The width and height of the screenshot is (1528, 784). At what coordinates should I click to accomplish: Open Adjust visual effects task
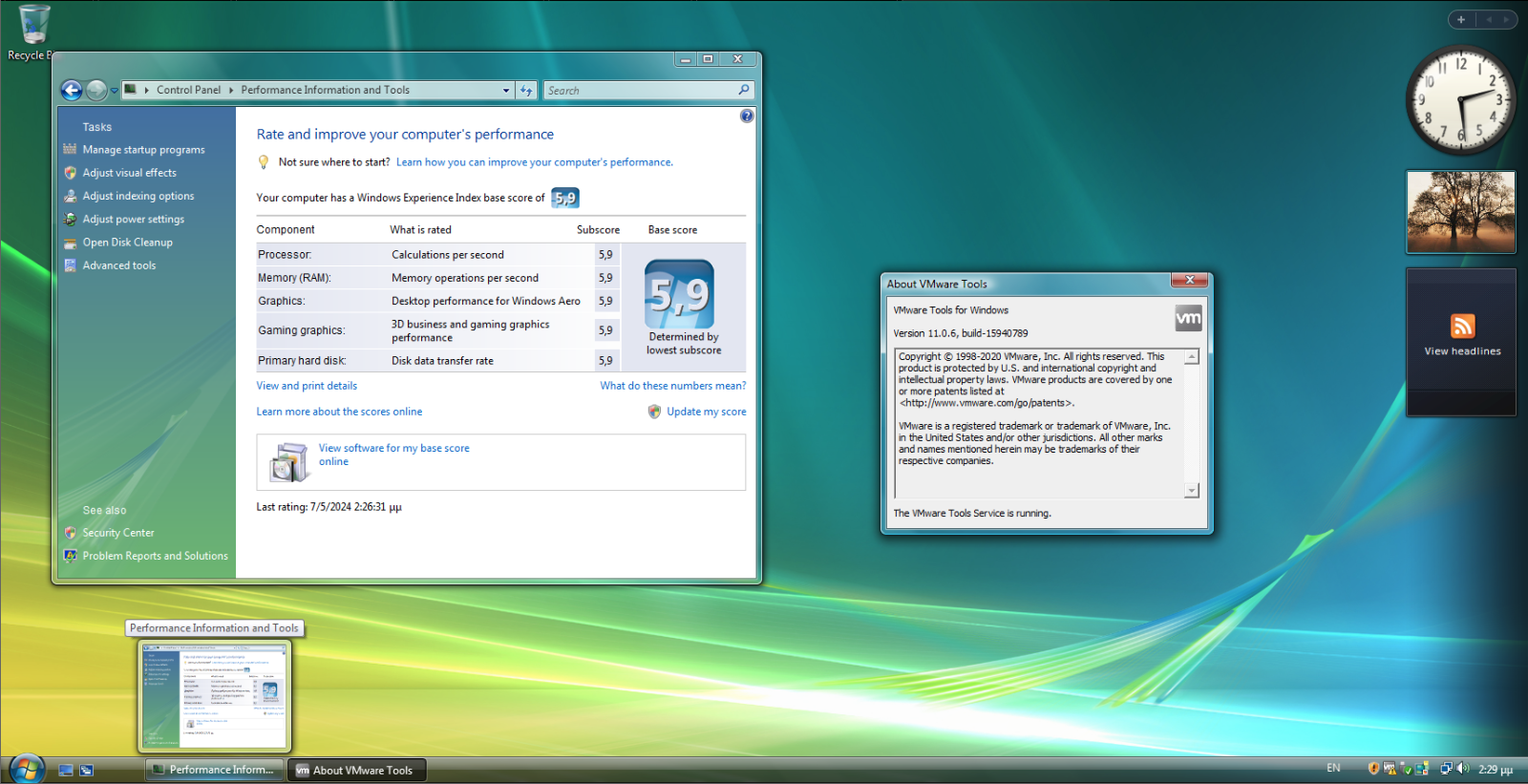(x=129, y=173)
